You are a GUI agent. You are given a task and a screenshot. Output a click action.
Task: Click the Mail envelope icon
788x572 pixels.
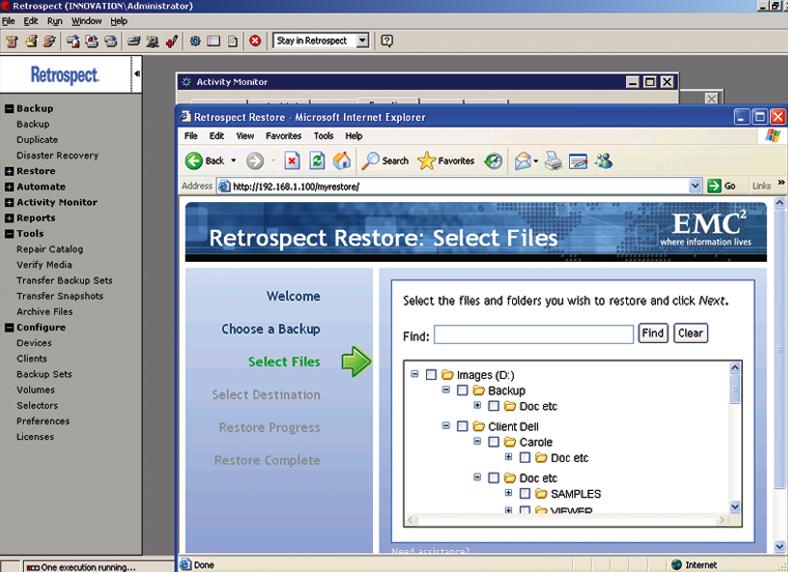coord(523,161)
